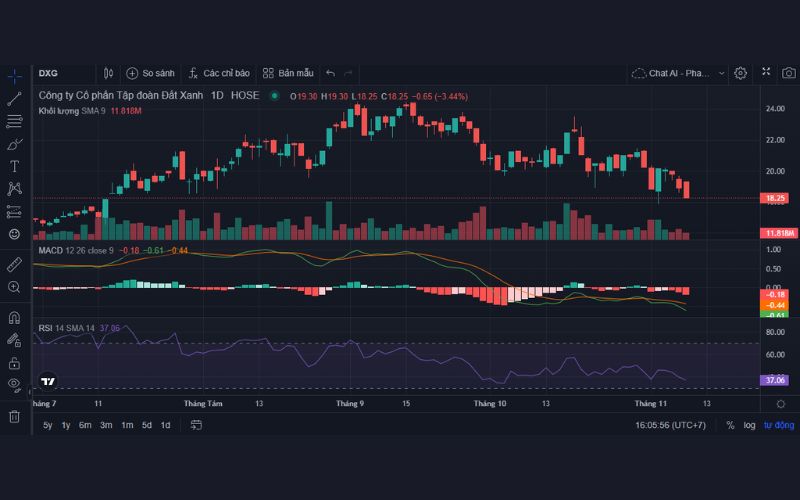Toggle magnet mode on the sidebar
Image resolution: width=800 pixels, height=500 pixels.
coord(14,318)
